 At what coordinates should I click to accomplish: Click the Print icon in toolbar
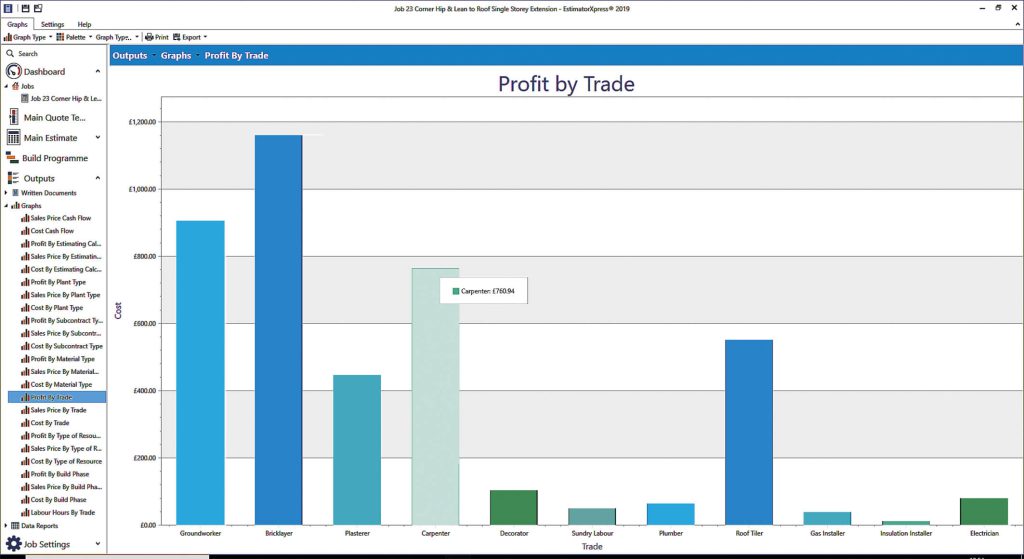149,37
